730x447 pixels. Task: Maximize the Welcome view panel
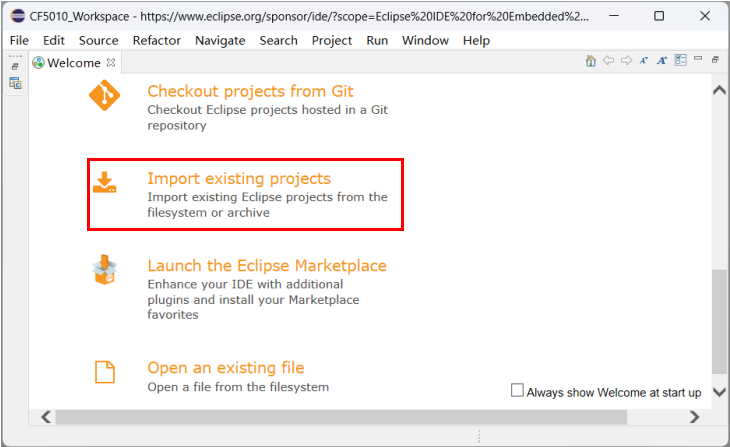(715, 61)
